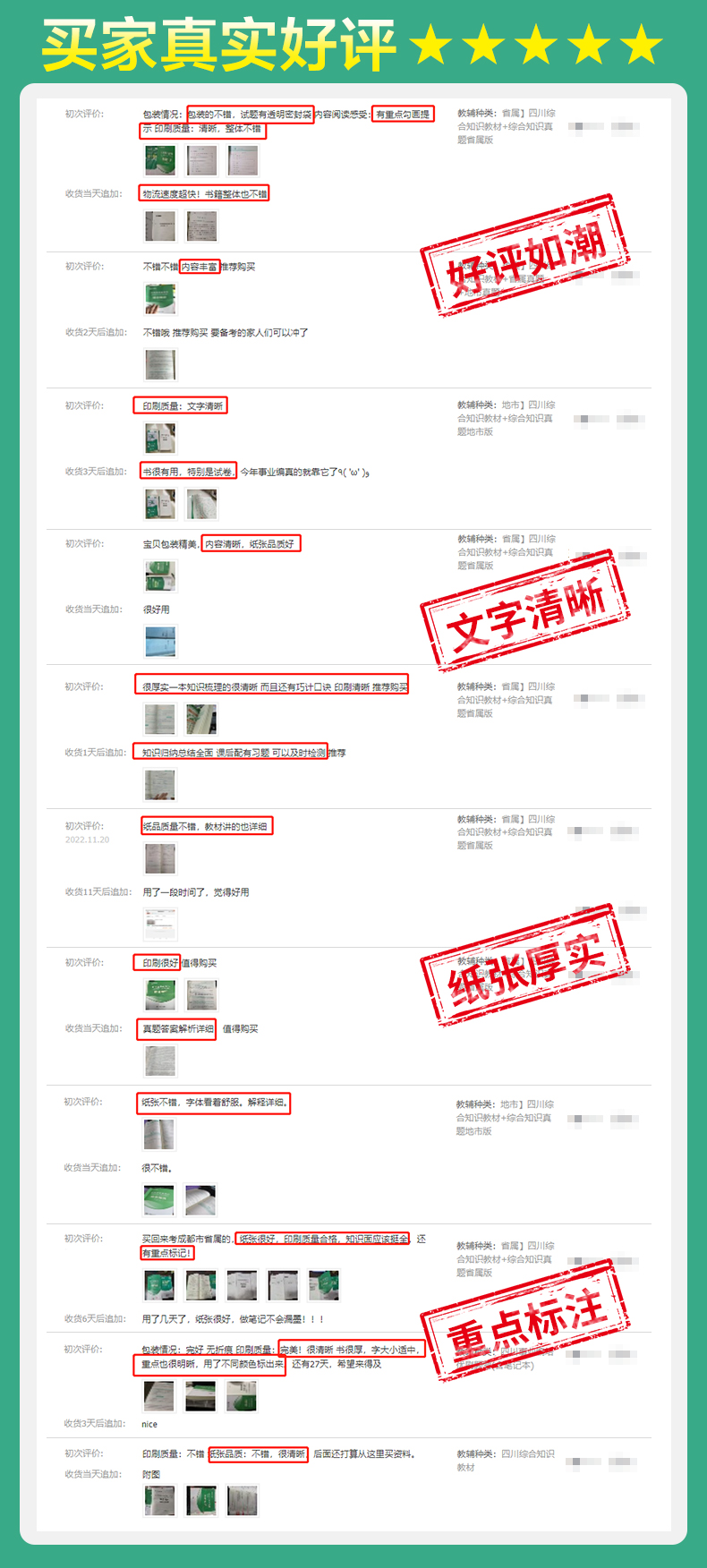This screenshot has height=1568, width=707.
Task: Open the photo below the 很好用 follow-up comment
Action: 160,642
